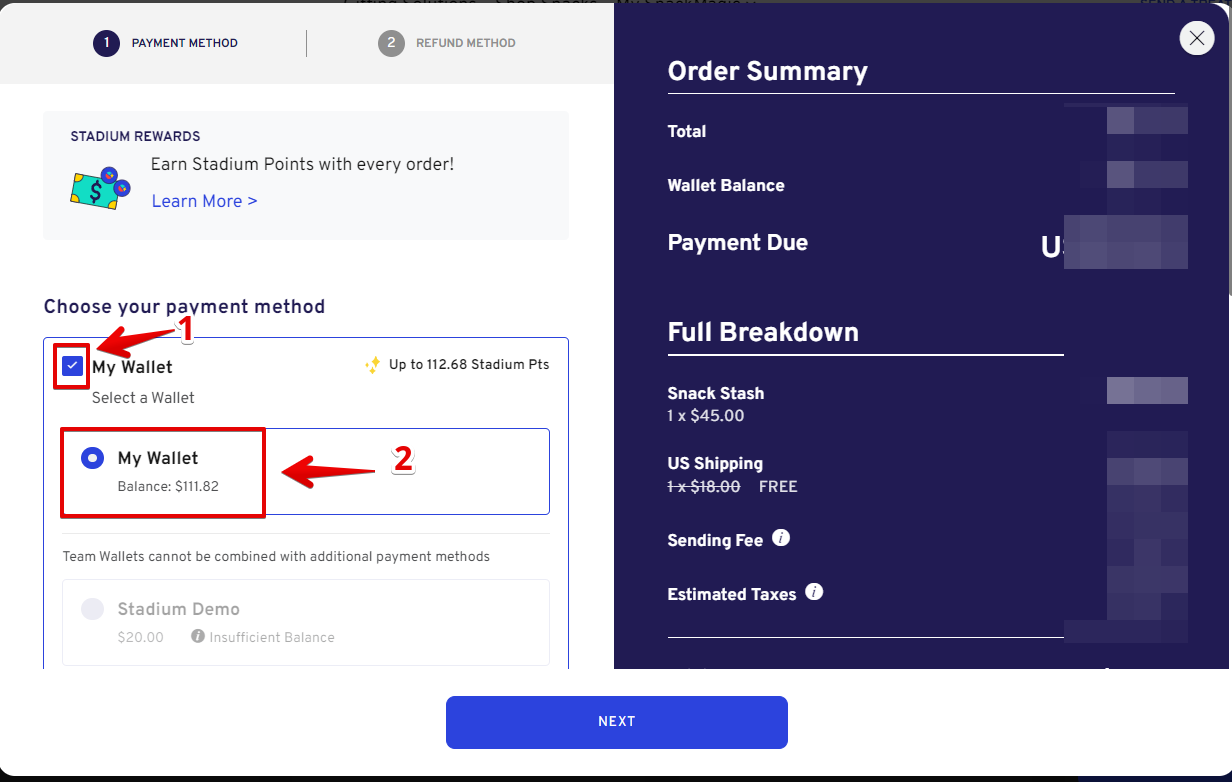Click the Up to 112.68 Stadium Pts label
Image resolution: width=1232 pixels, height=782 pixels.
pos(469,365)
